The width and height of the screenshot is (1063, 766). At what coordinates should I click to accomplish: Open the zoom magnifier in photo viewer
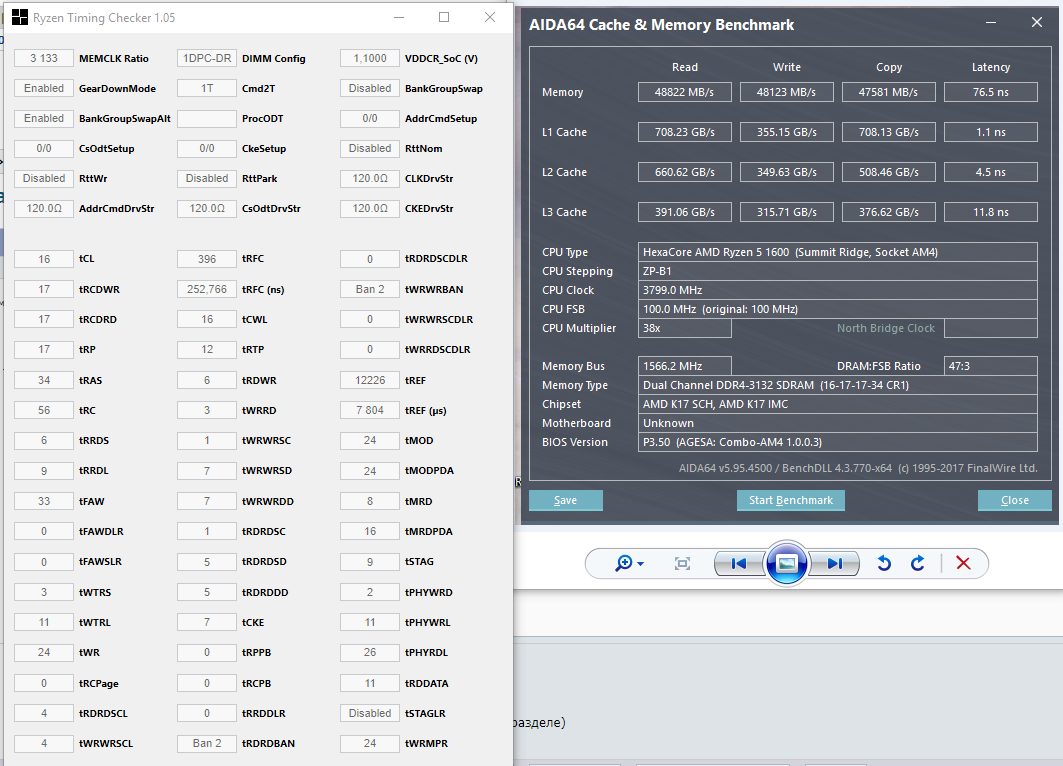pos(629,563)
